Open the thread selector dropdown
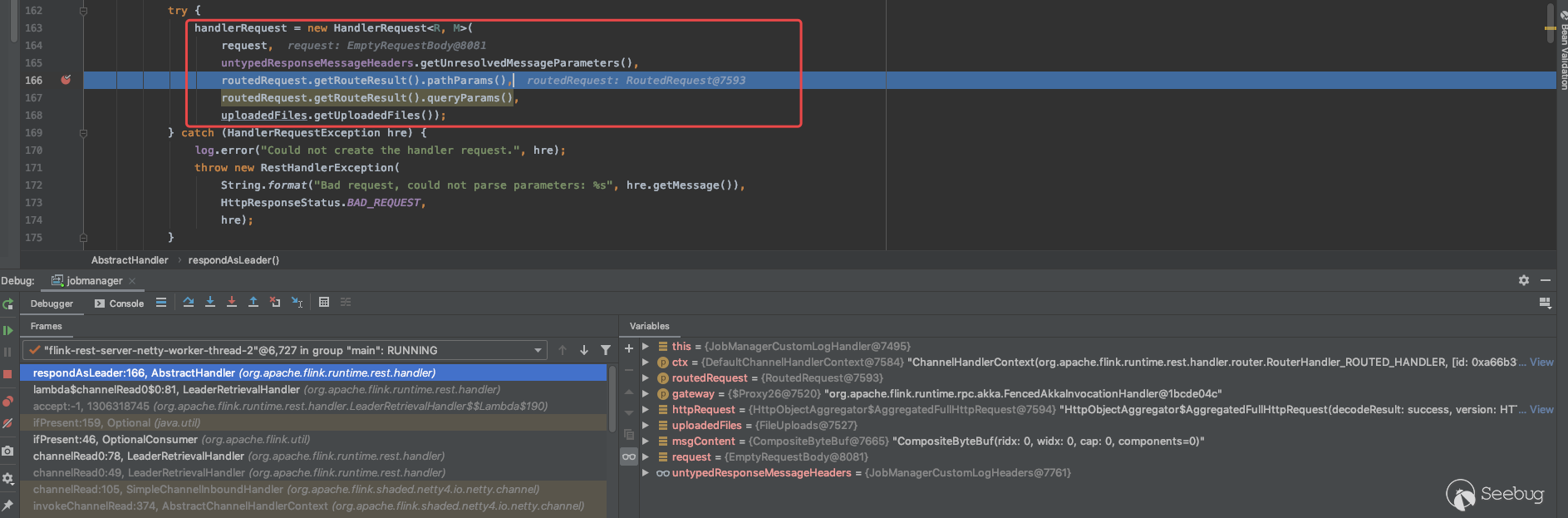The width and height of the screenshot is (1568, 518). 538,351
